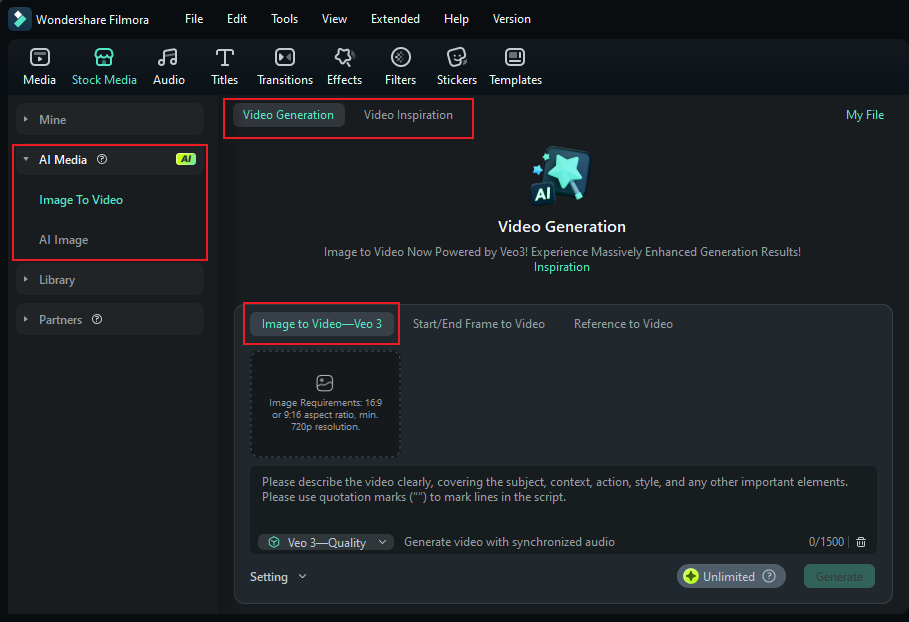
Task: Click the Veo 3 model cube icon
Action: tap(274, 542)
